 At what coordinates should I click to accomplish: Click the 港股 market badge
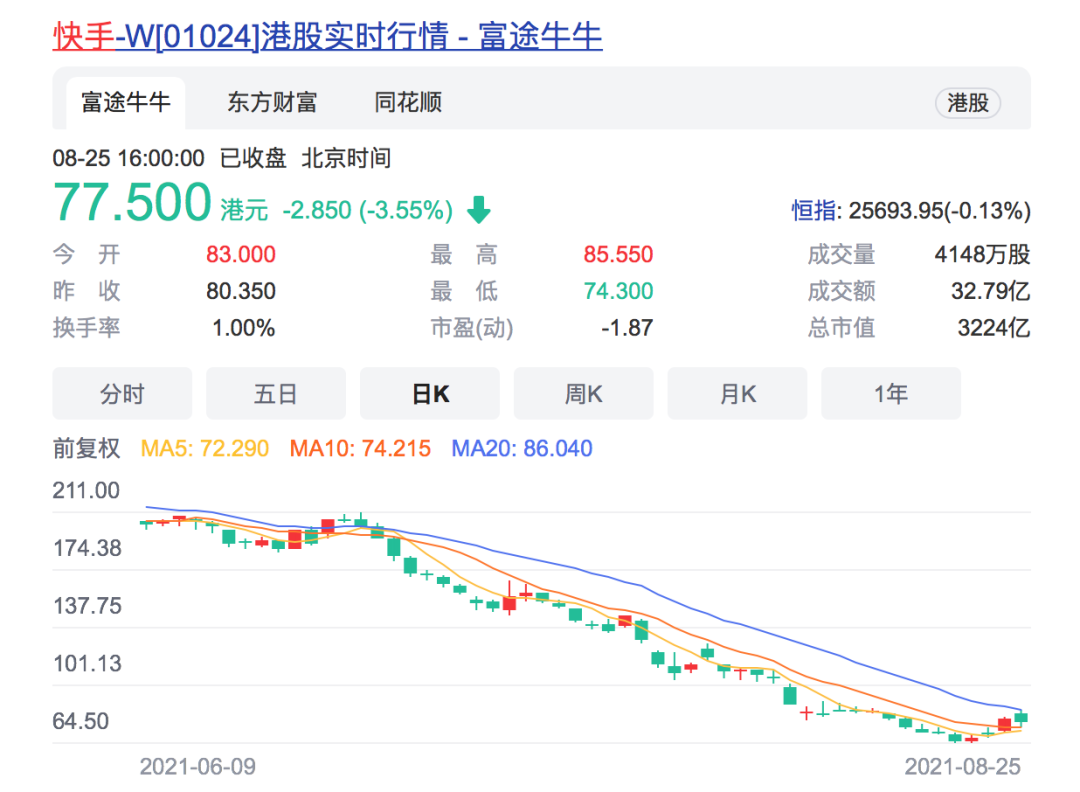coord(967,103)
